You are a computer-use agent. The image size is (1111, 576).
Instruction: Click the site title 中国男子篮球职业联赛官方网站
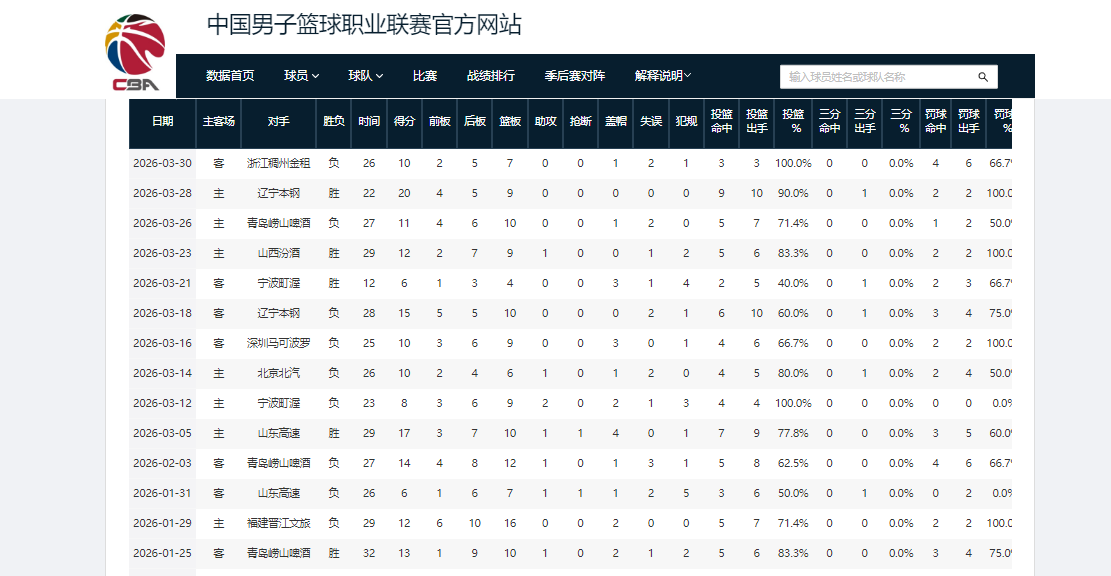[364, 25]
